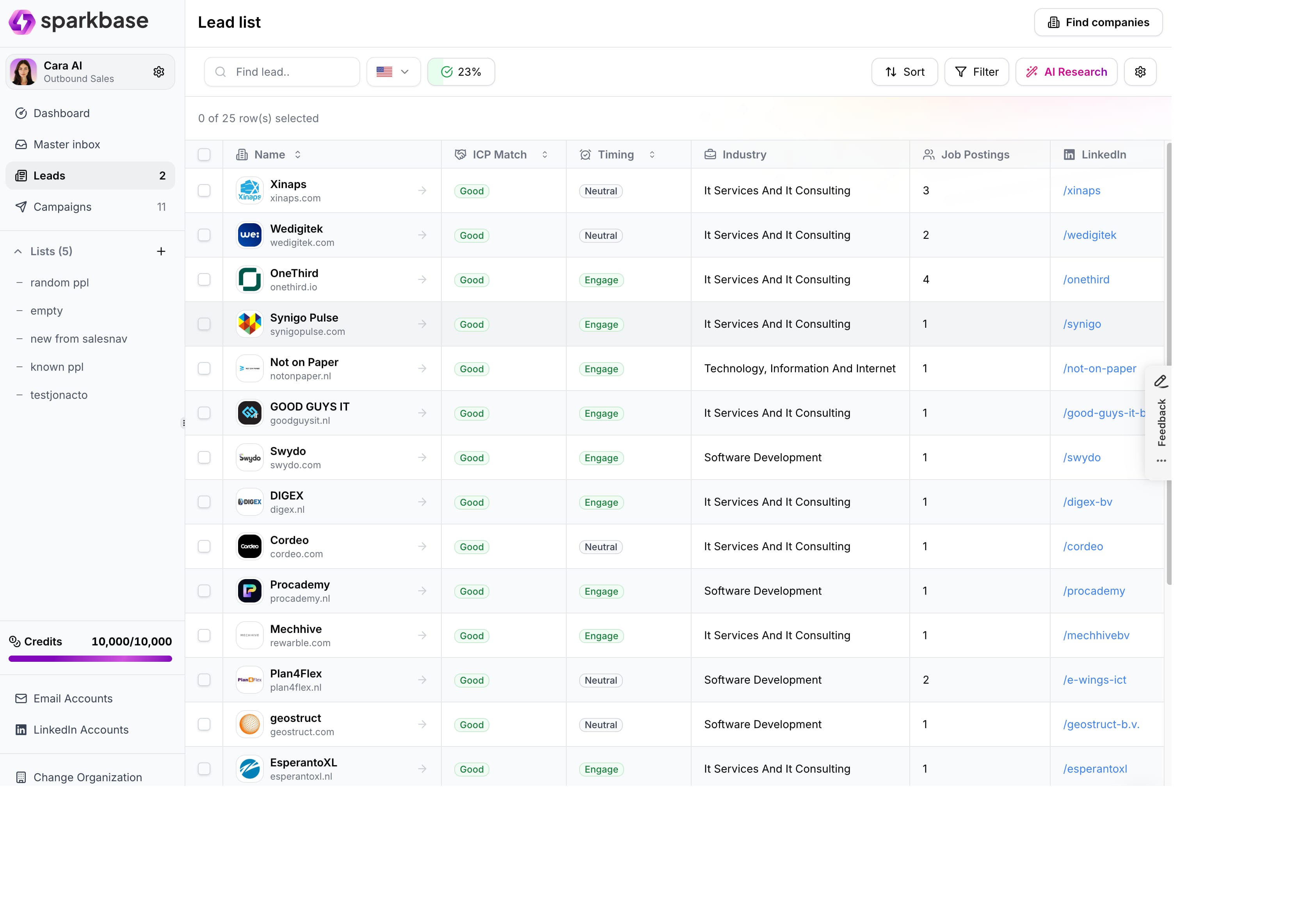Open the Sort options
This screenshot has height=901, width=1316.
click(905, 72)
